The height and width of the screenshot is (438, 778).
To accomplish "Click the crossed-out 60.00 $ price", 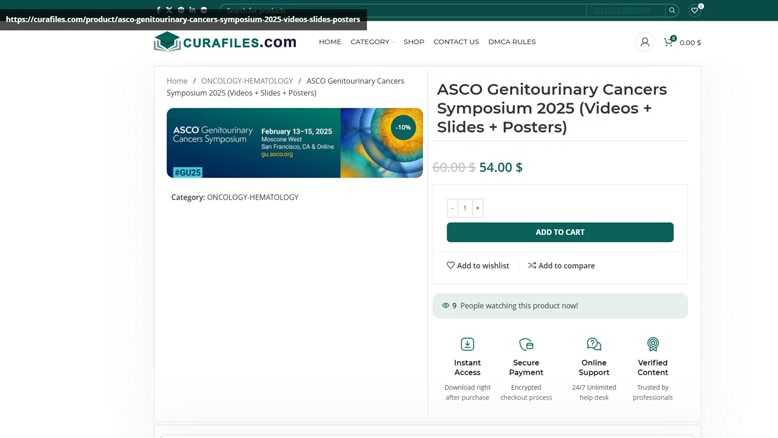I will click(x=454, y=167).
